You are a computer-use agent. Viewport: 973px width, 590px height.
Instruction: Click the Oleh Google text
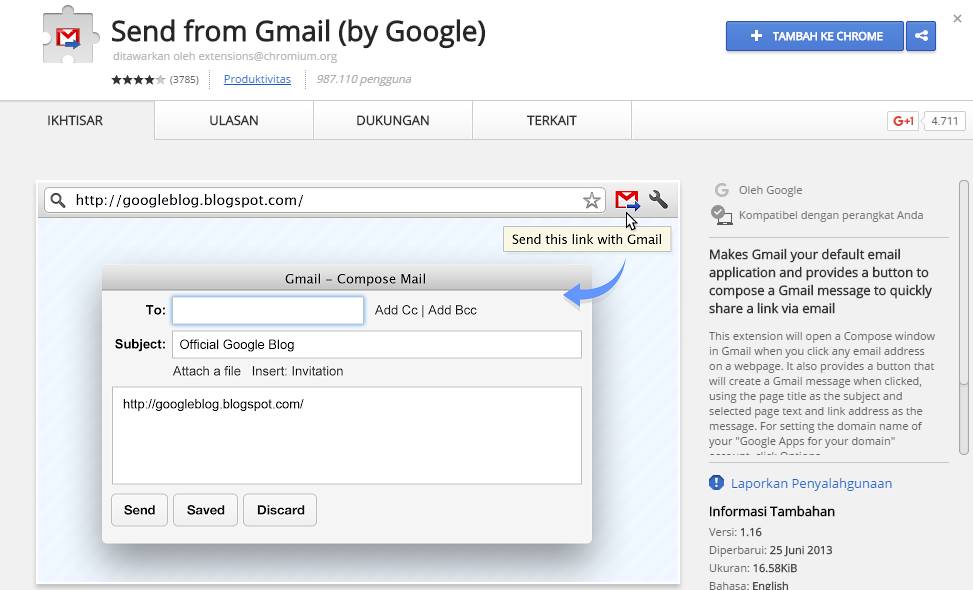click(770, 190)
